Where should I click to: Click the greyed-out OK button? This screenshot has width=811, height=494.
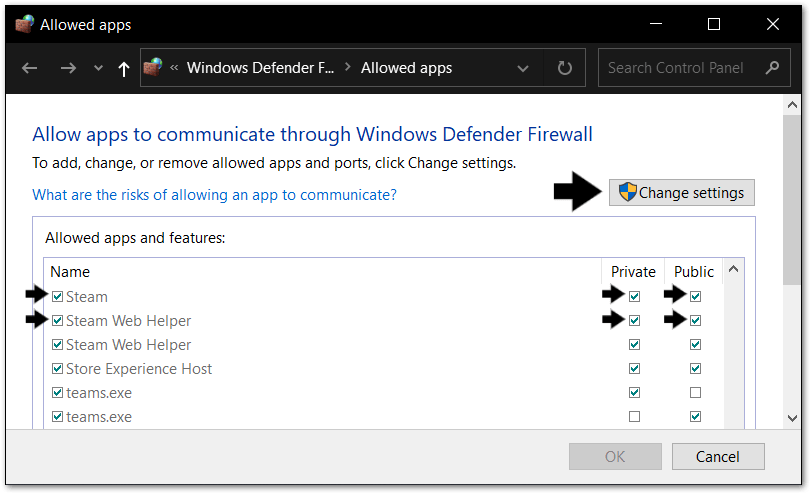[x=615, y=456]
